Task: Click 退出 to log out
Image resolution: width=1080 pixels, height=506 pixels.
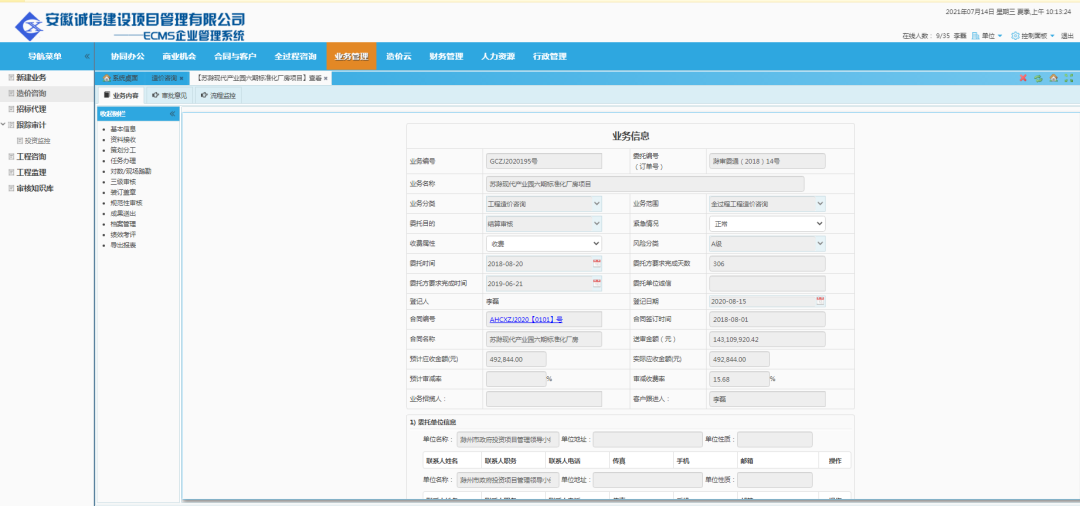Action: 1066,36
